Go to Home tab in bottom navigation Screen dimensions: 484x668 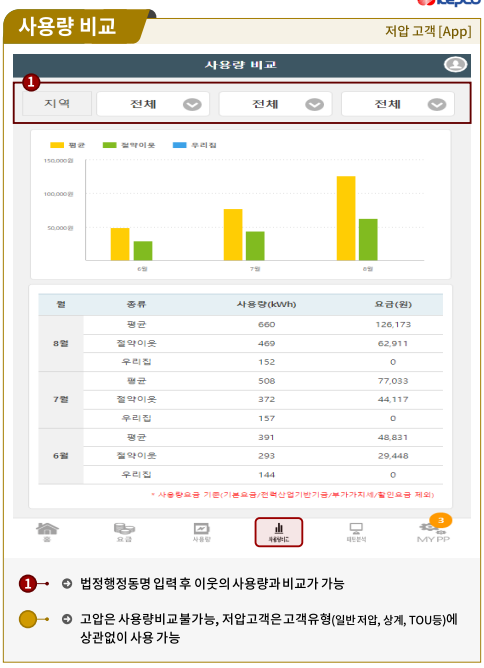coord(47,532)
